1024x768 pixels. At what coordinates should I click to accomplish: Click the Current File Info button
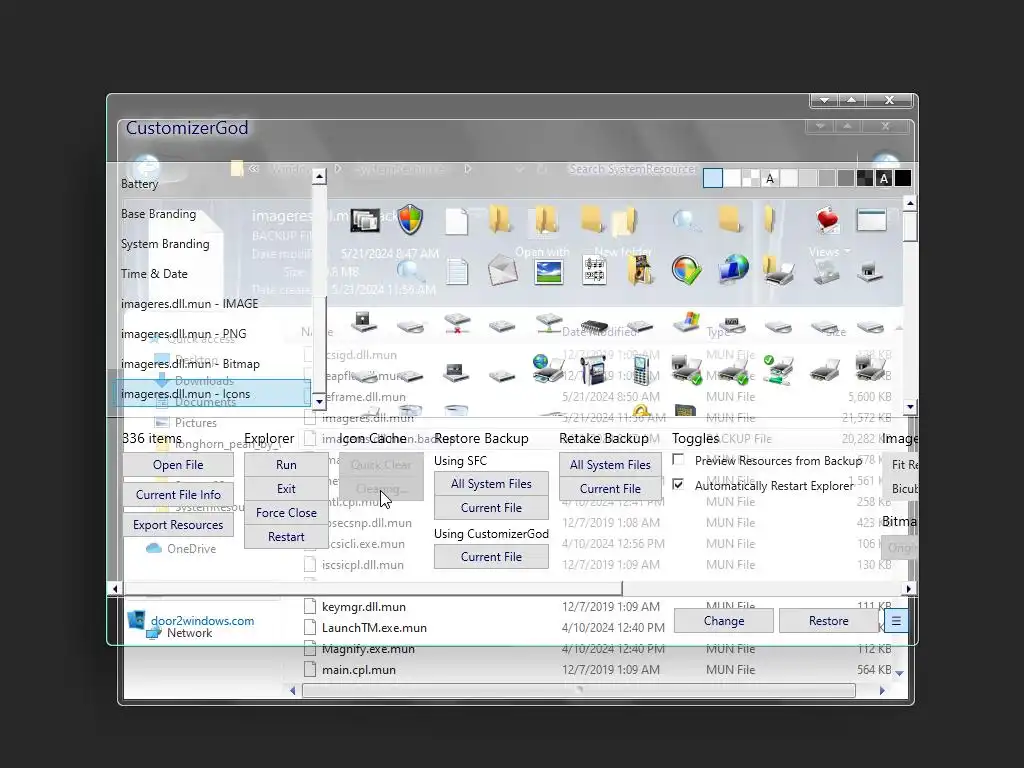178,495
